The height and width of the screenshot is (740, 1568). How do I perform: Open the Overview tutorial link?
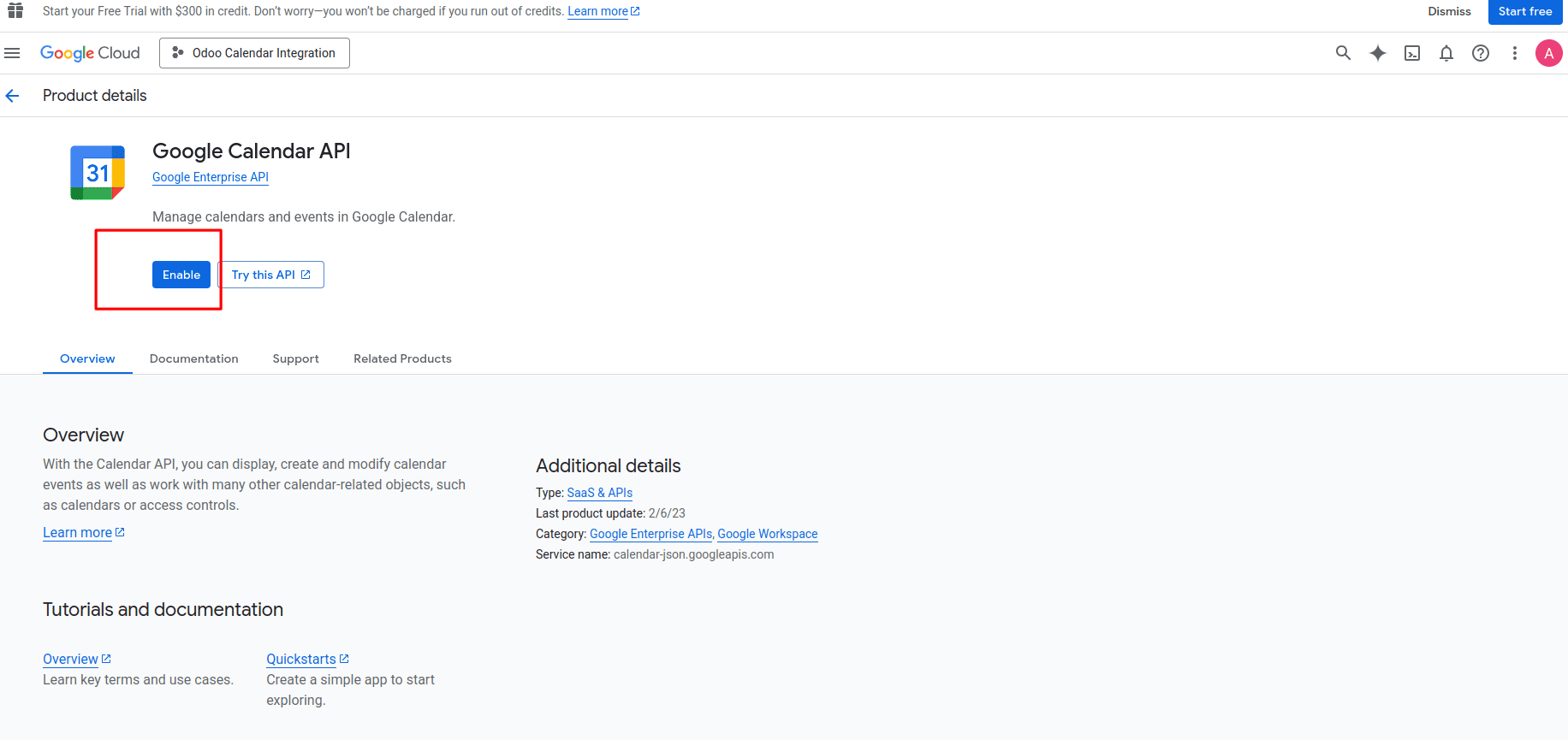(x=77, y=659)
